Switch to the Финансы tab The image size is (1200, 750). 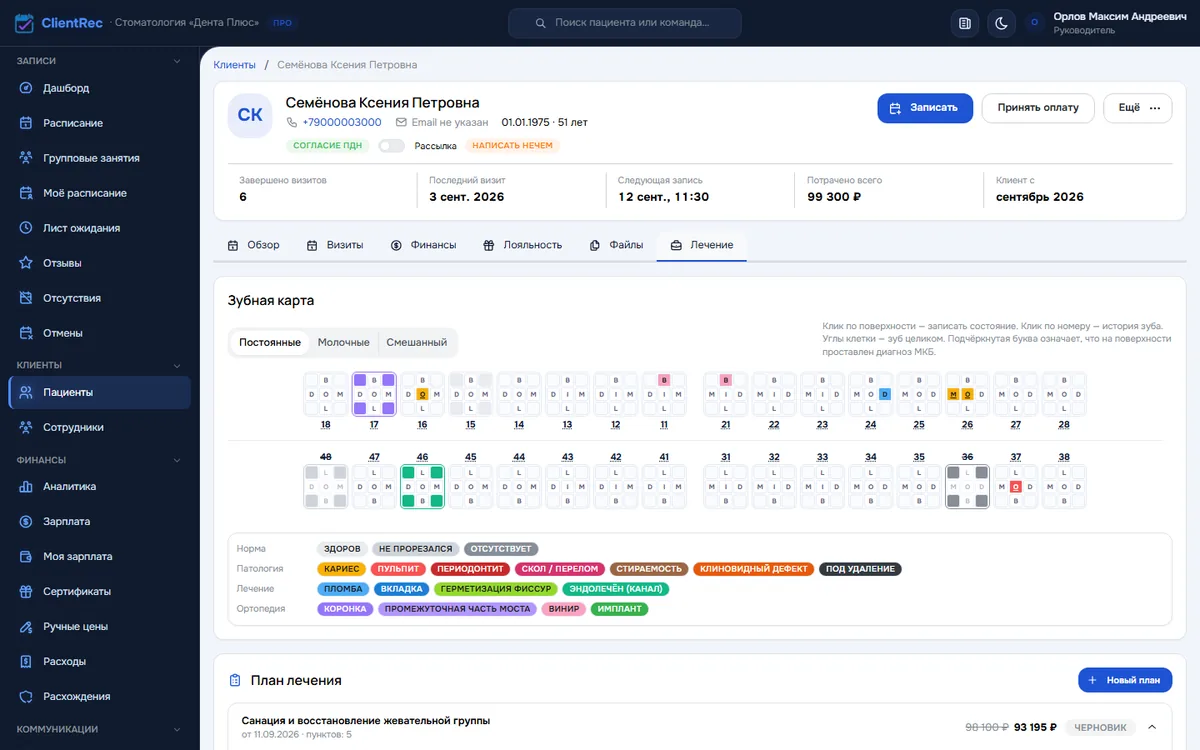(423, 245)
